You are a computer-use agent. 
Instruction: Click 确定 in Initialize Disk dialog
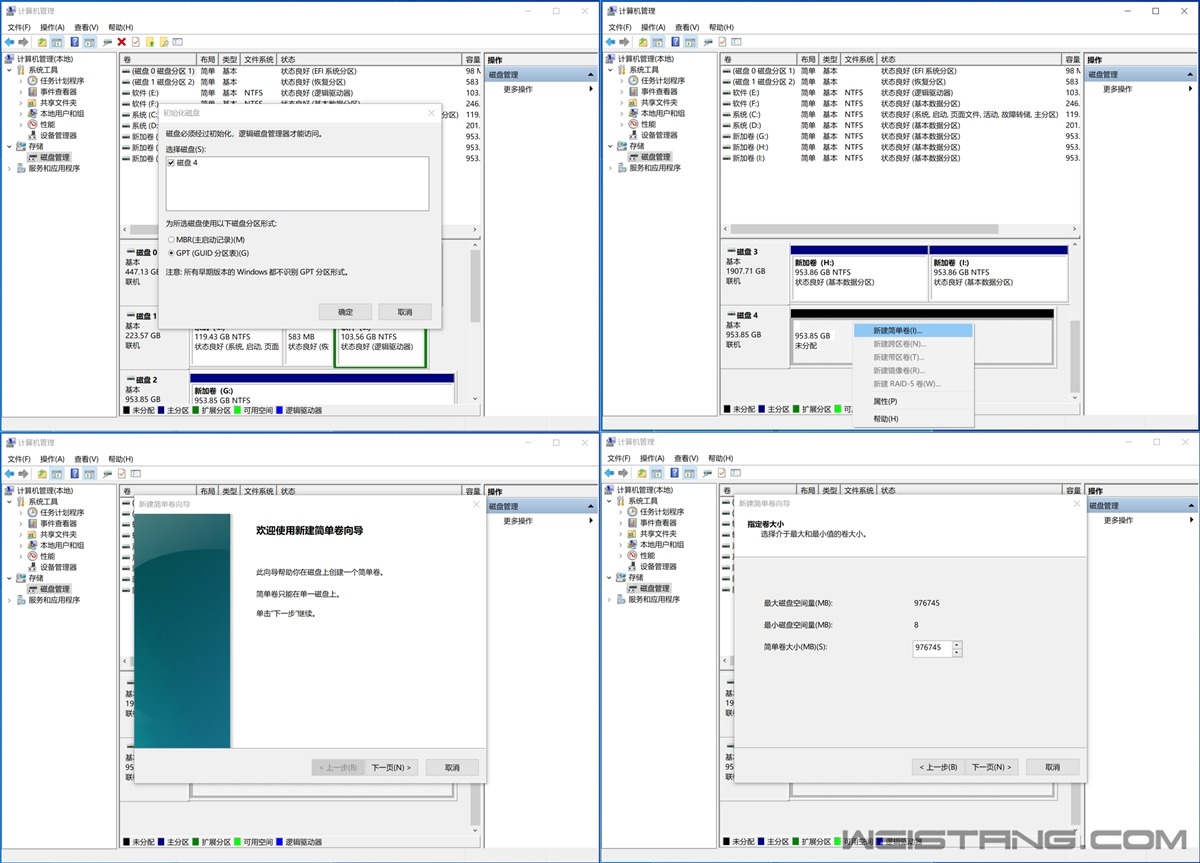click(345, 312)
